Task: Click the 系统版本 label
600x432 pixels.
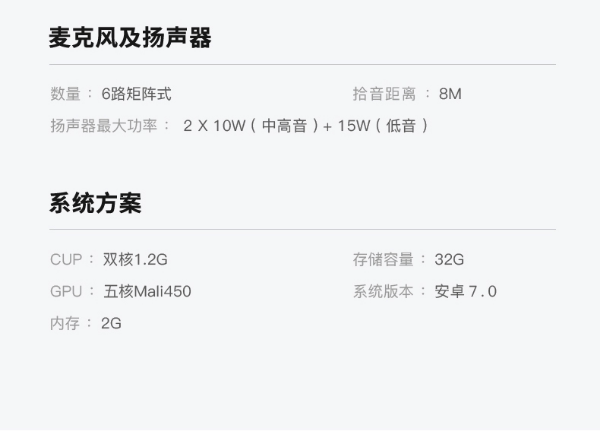Action: point(383,292)
